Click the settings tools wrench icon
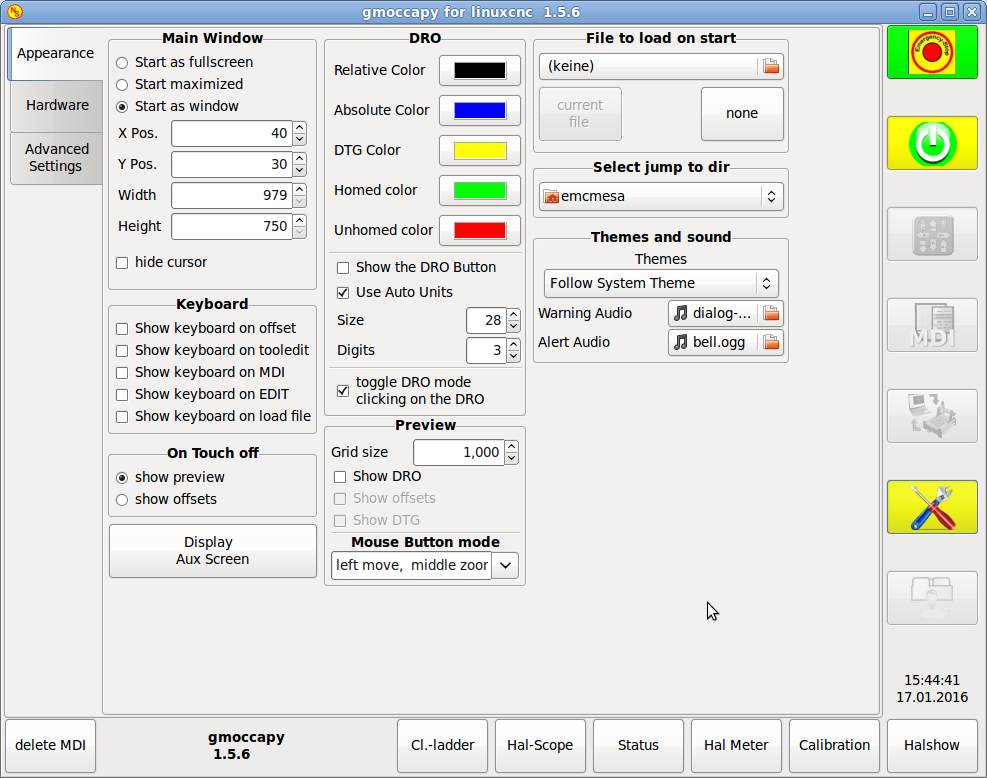Image resolution: width=987 pixels, height=778 pixels. click(932, 507)
